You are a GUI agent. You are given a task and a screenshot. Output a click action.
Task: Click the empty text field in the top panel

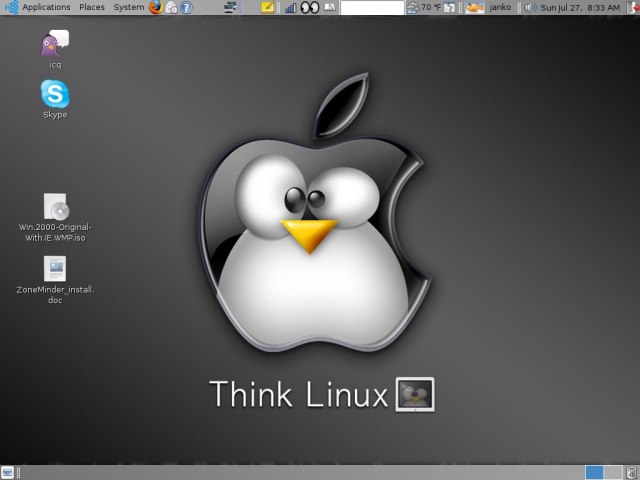click(x=372, y=8)
